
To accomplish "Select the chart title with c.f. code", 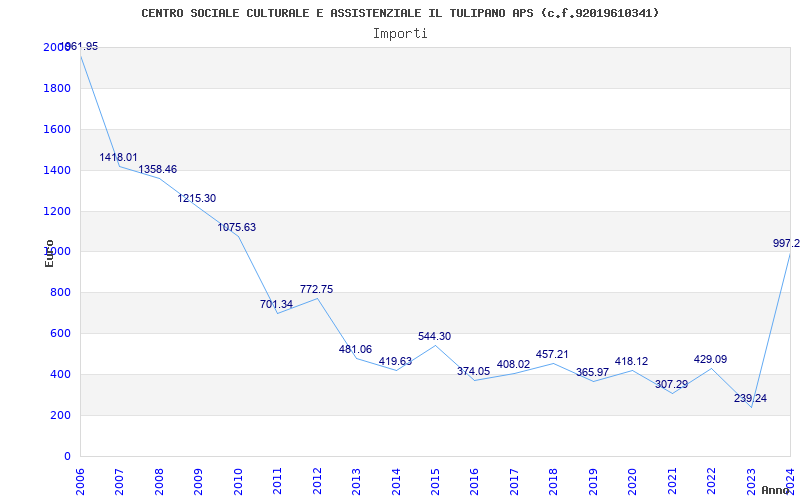I will tap(400, 13).
